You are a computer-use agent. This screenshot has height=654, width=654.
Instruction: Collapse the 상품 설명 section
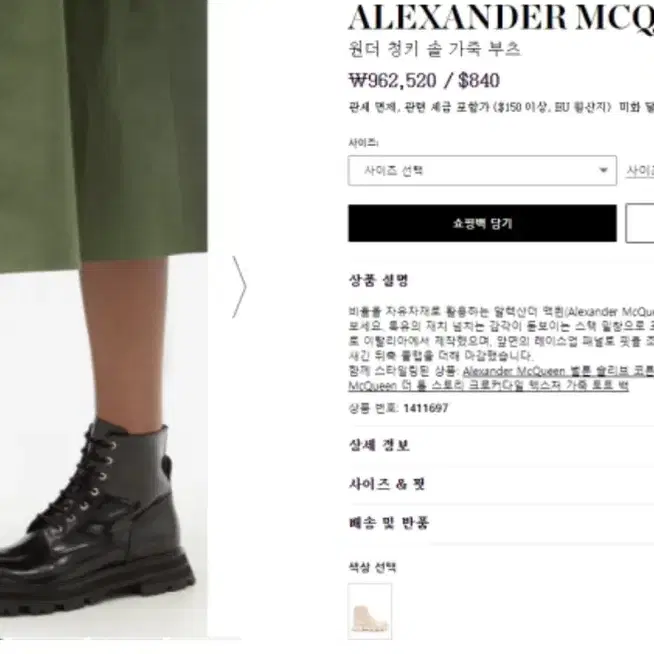tap(378, 280)
